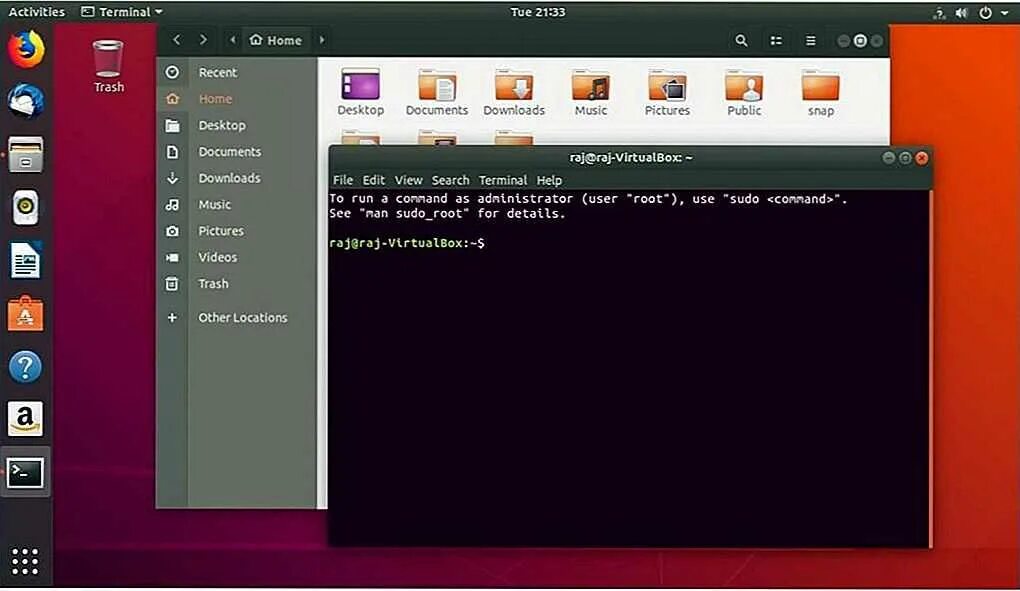Click the power icon in system tray

pyautogui.click(x=986, y=12)
